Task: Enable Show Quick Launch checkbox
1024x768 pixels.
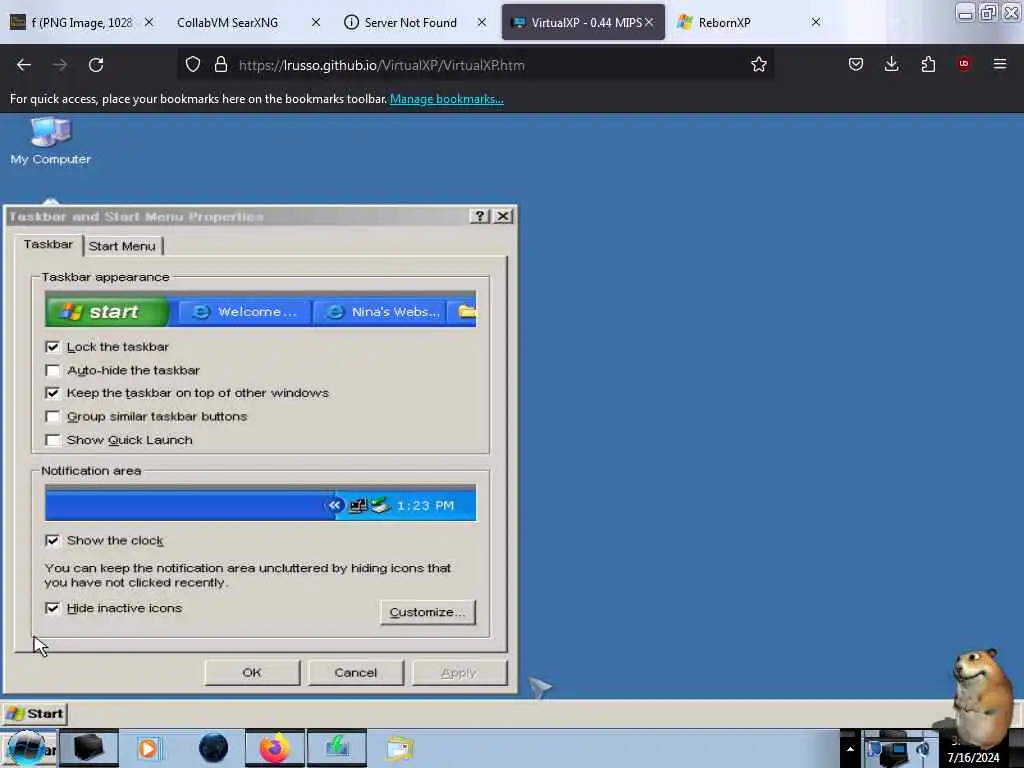Action: click(52, 440)
